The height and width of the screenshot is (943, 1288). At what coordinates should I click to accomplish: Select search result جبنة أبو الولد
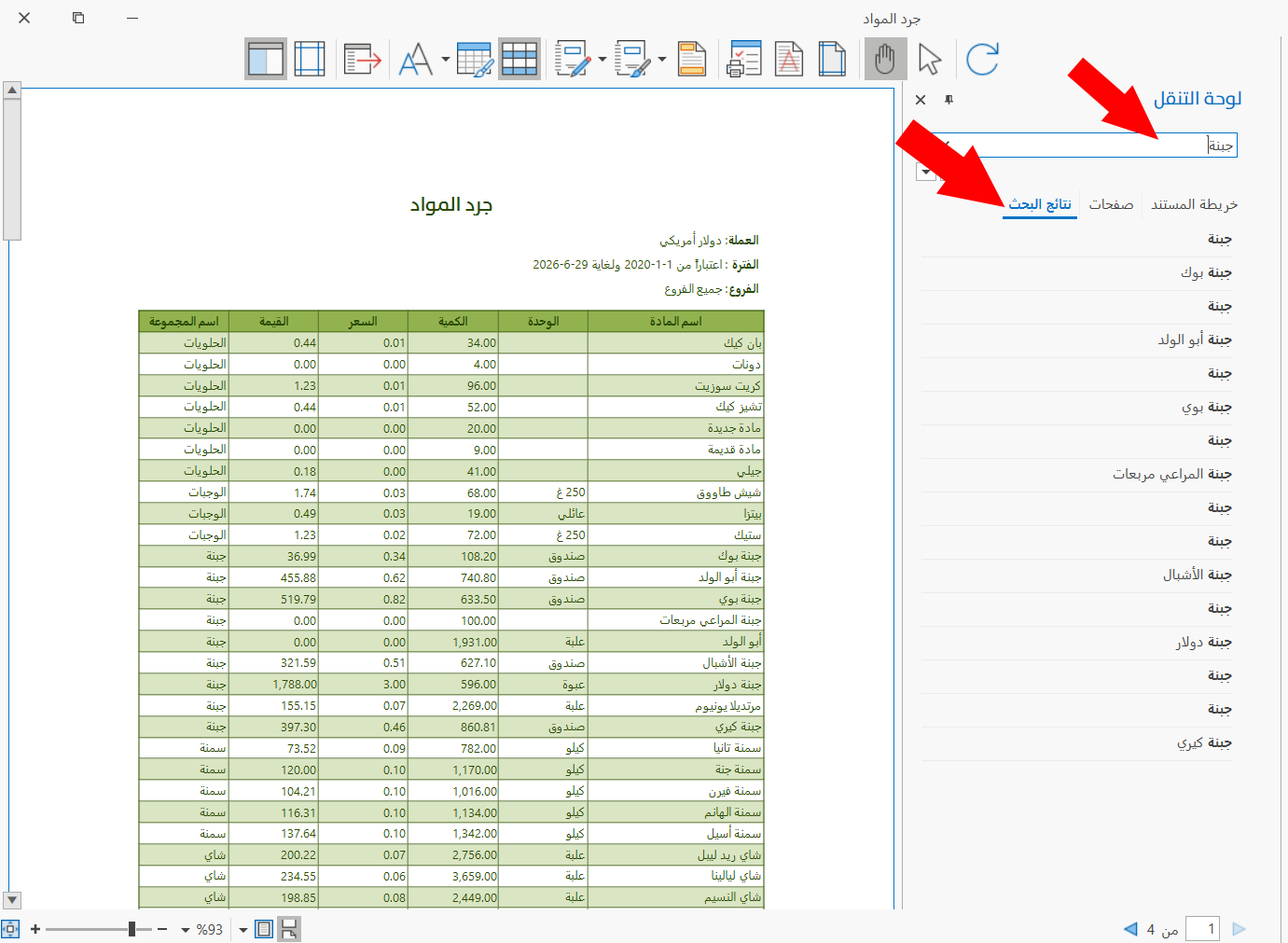[1076, 340]
